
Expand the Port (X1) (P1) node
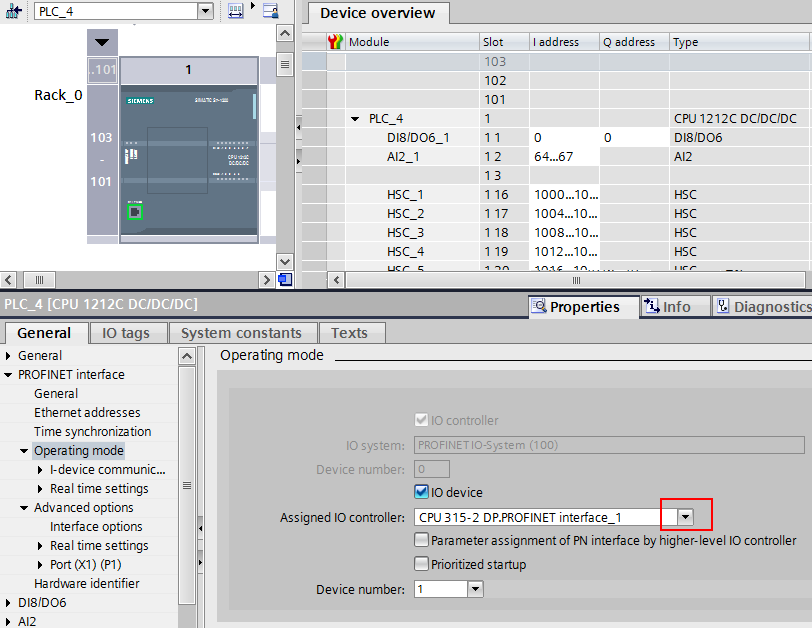point(40,565)
